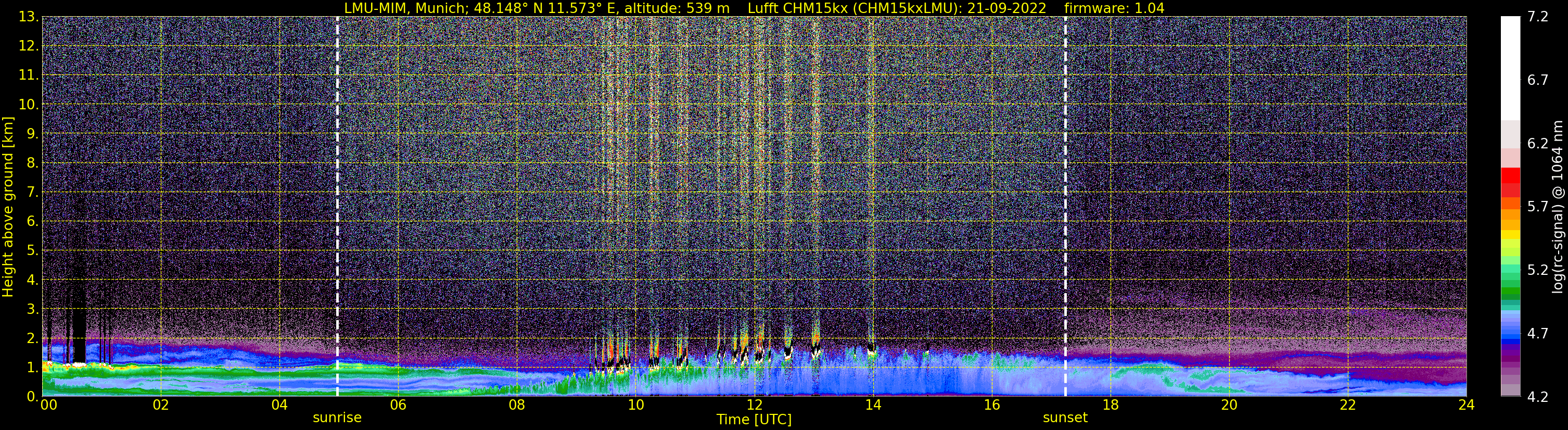Viewport: 1568px width, 430px height.
Task: Click the colorbar tick value '4.2'
Action: 1538,397
